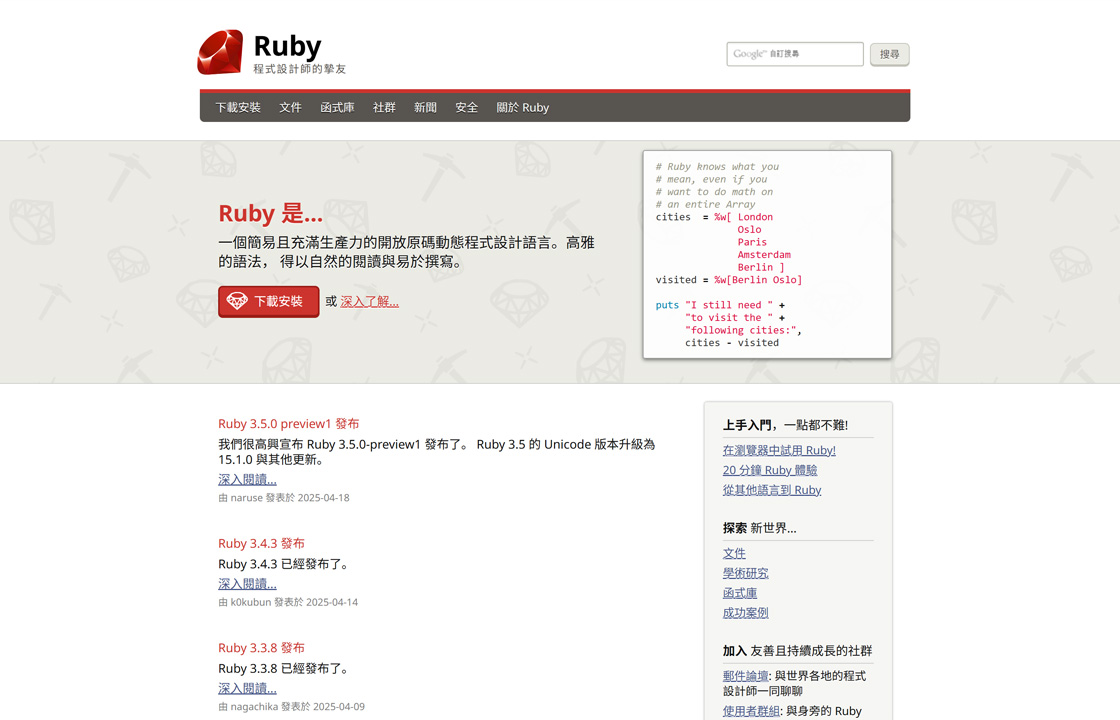Open the 使用者群組 link
Viewport: 1120px width, 720px height.
pyautogui.click(x=751, y=711)
